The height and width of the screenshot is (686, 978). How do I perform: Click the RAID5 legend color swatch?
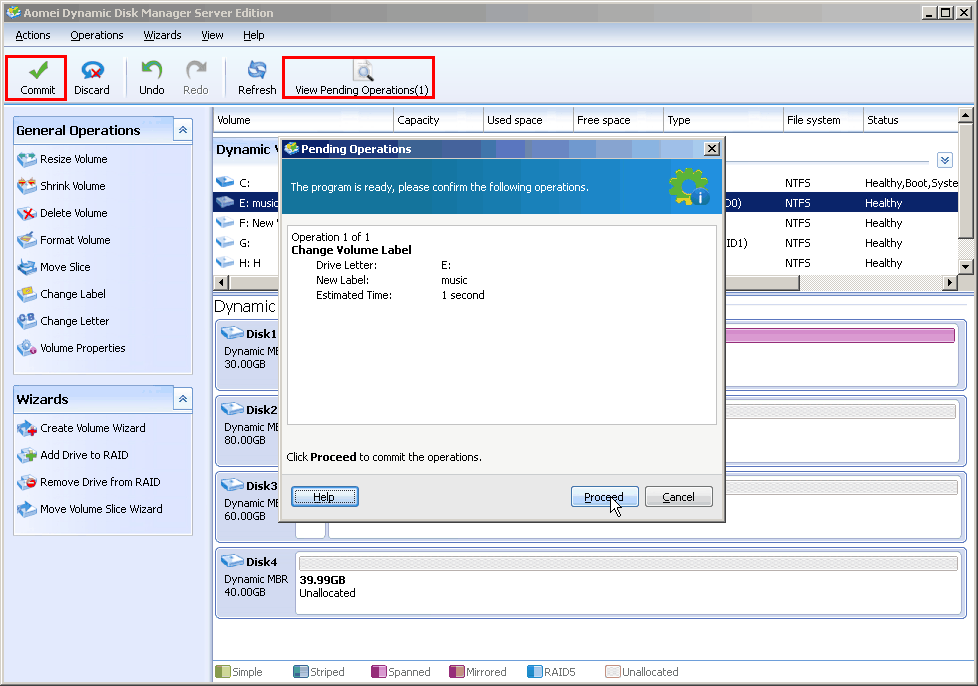point(535,672)
